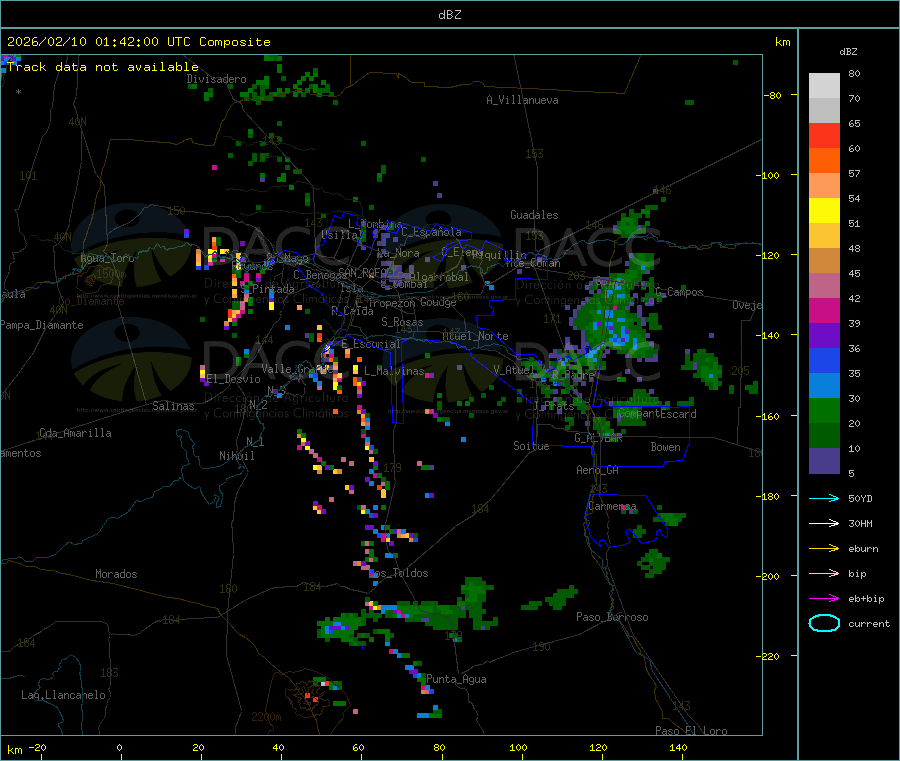
Task: Select the red swatch in the dBZ scale
Action: (x=824, y=135)
